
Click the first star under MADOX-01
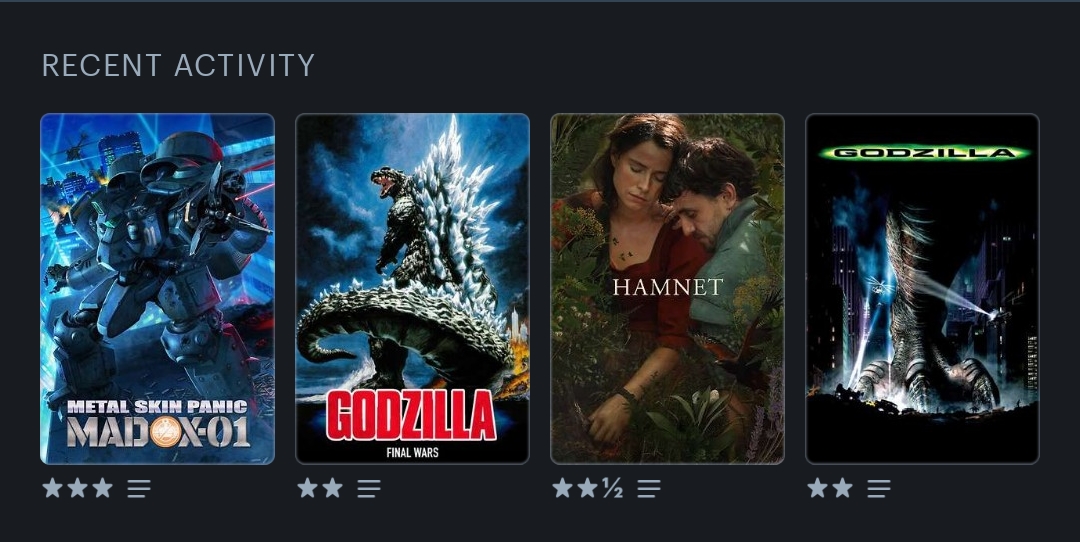pos(52,488)
